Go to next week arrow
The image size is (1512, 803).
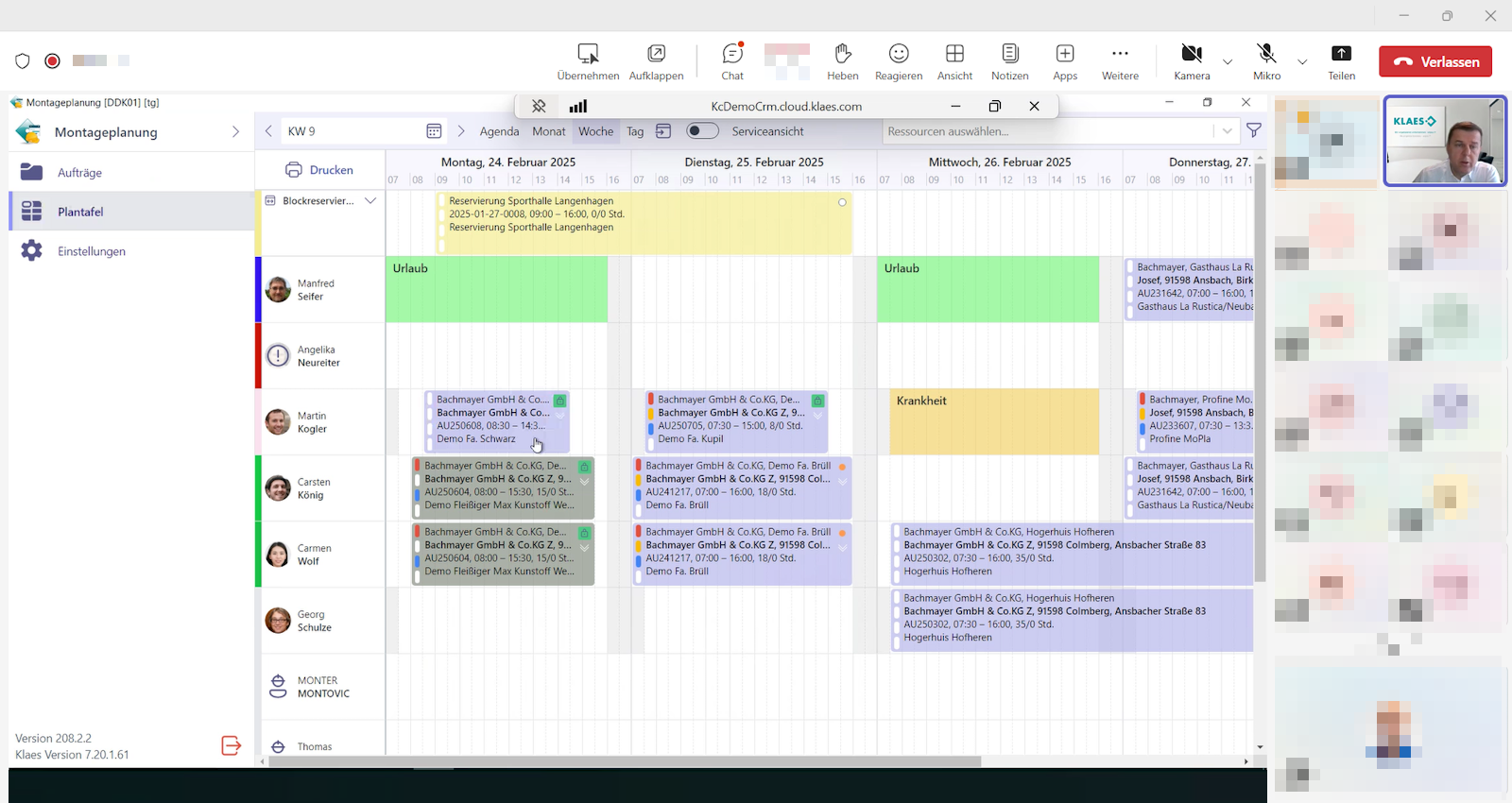[461, 131]
